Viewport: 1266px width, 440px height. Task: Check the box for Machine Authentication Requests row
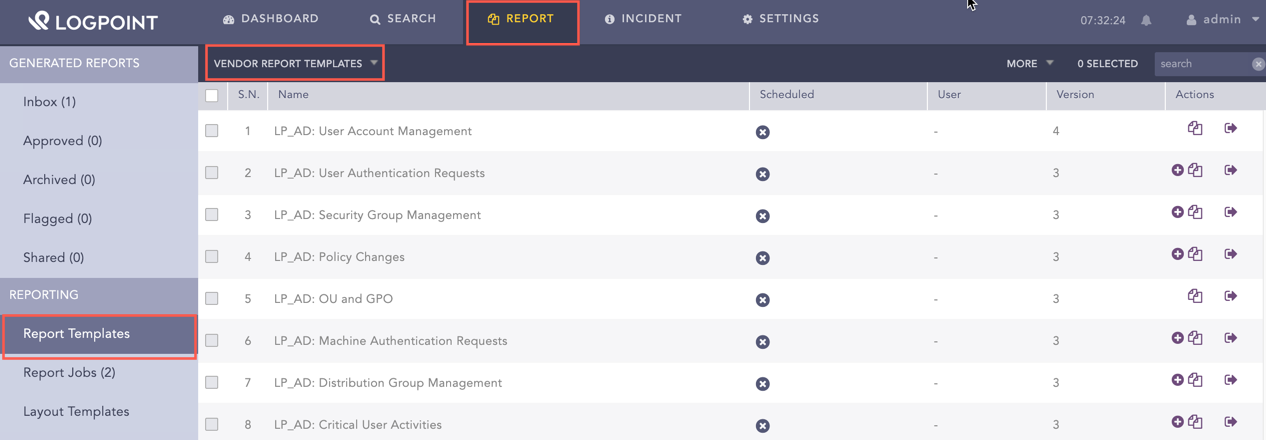[x=212, y=341]
